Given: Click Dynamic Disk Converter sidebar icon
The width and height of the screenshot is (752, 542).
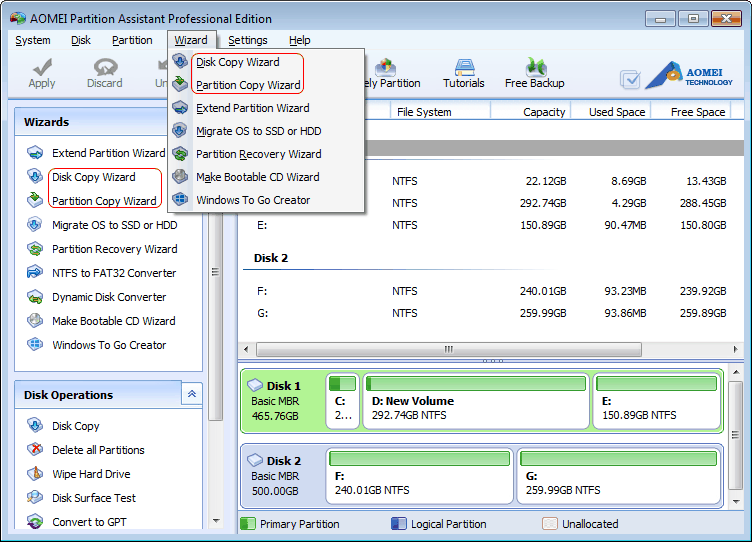Looking at the screenshot, I should click(35, 296).
